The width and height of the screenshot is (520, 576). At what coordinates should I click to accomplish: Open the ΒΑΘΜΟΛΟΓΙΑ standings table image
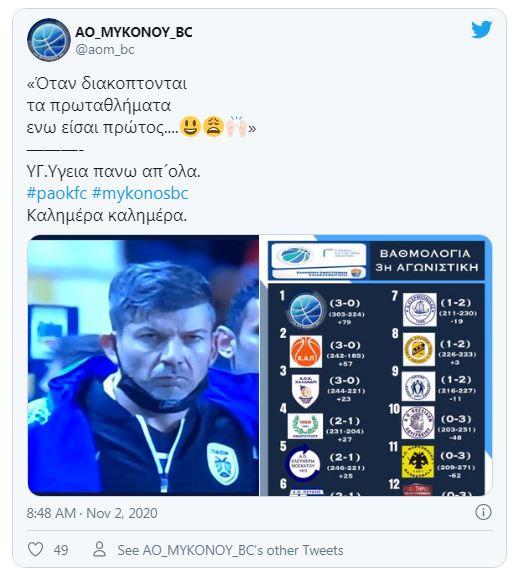[x=376, y=365]
